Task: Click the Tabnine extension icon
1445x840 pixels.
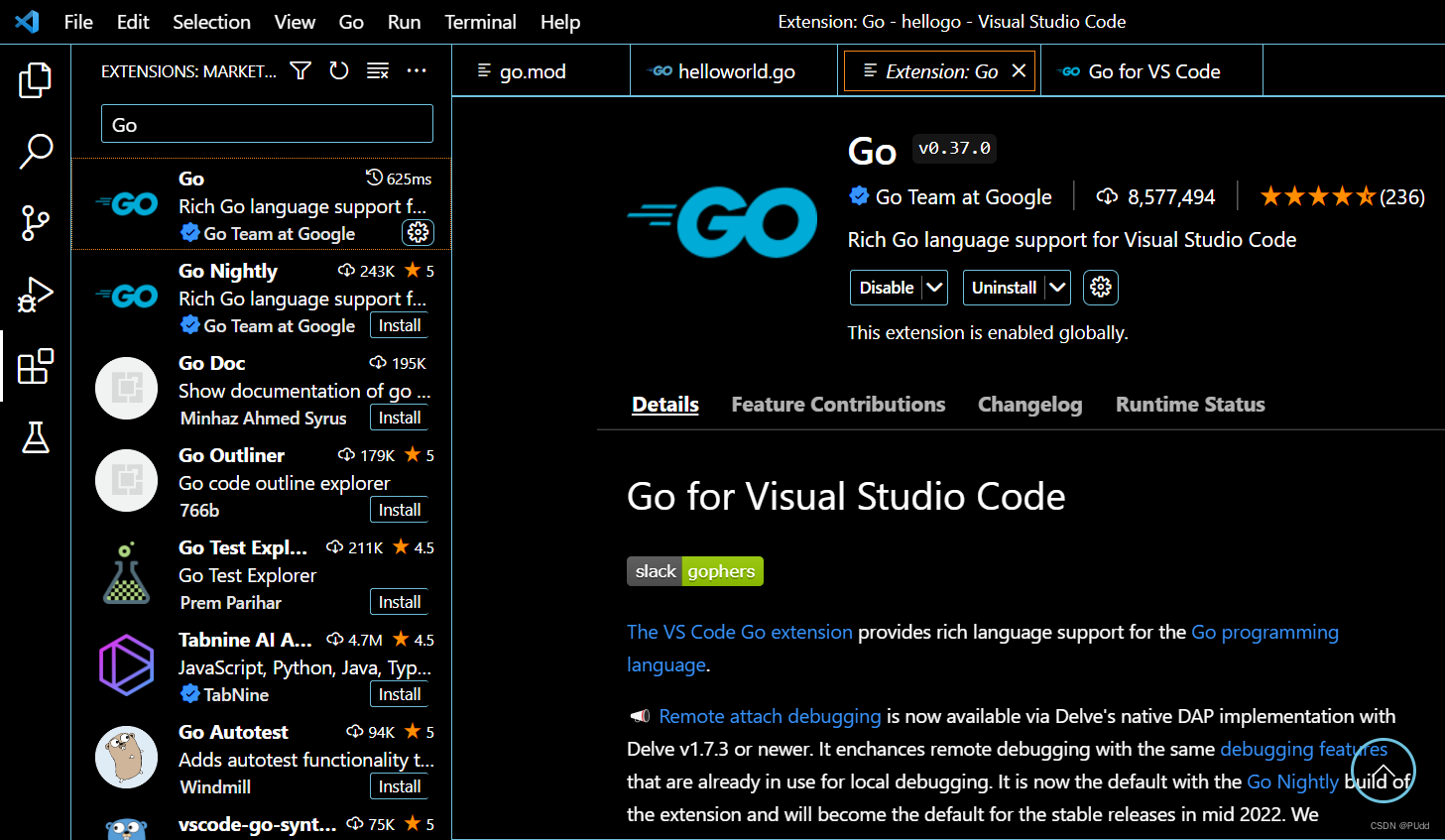Action: click(127, 664)
